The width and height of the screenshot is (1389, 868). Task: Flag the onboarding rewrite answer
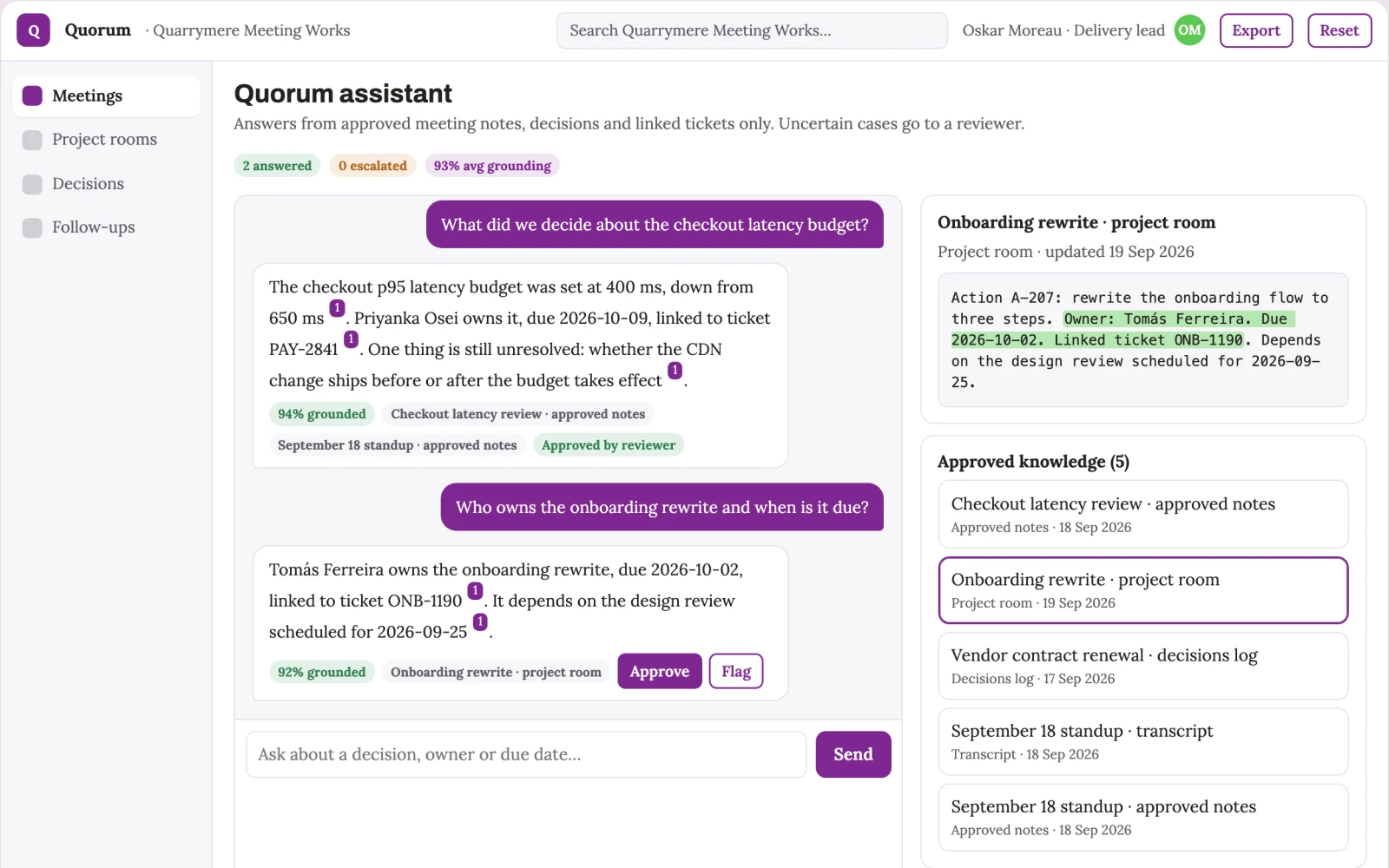[736, 671]
